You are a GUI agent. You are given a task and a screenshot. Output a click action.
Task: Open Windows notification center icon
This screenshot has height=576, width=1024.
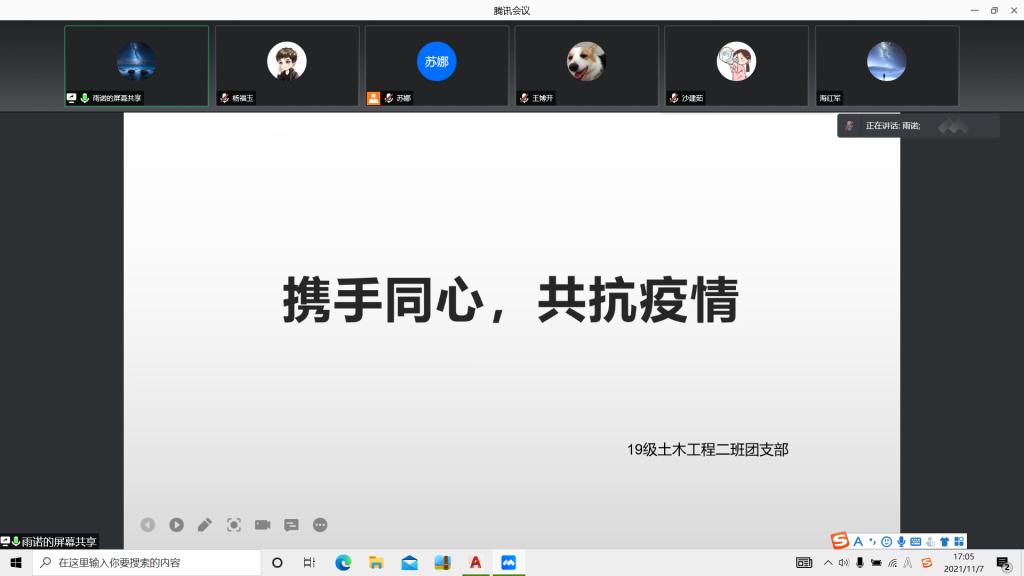coord(1003,563)
